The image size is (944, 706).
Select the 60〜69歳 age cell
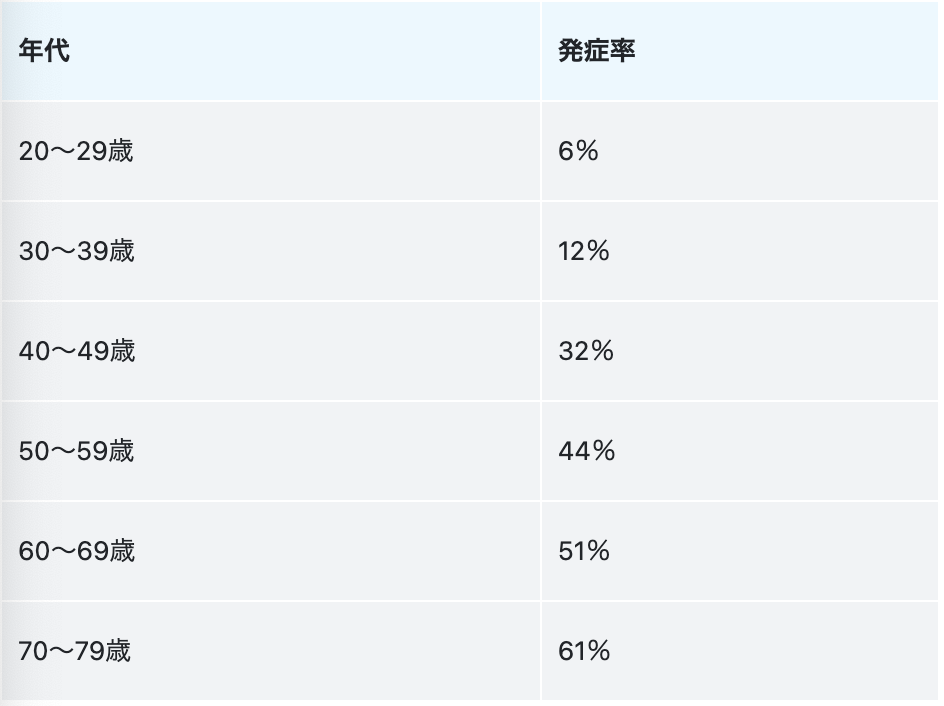(76, 551)
